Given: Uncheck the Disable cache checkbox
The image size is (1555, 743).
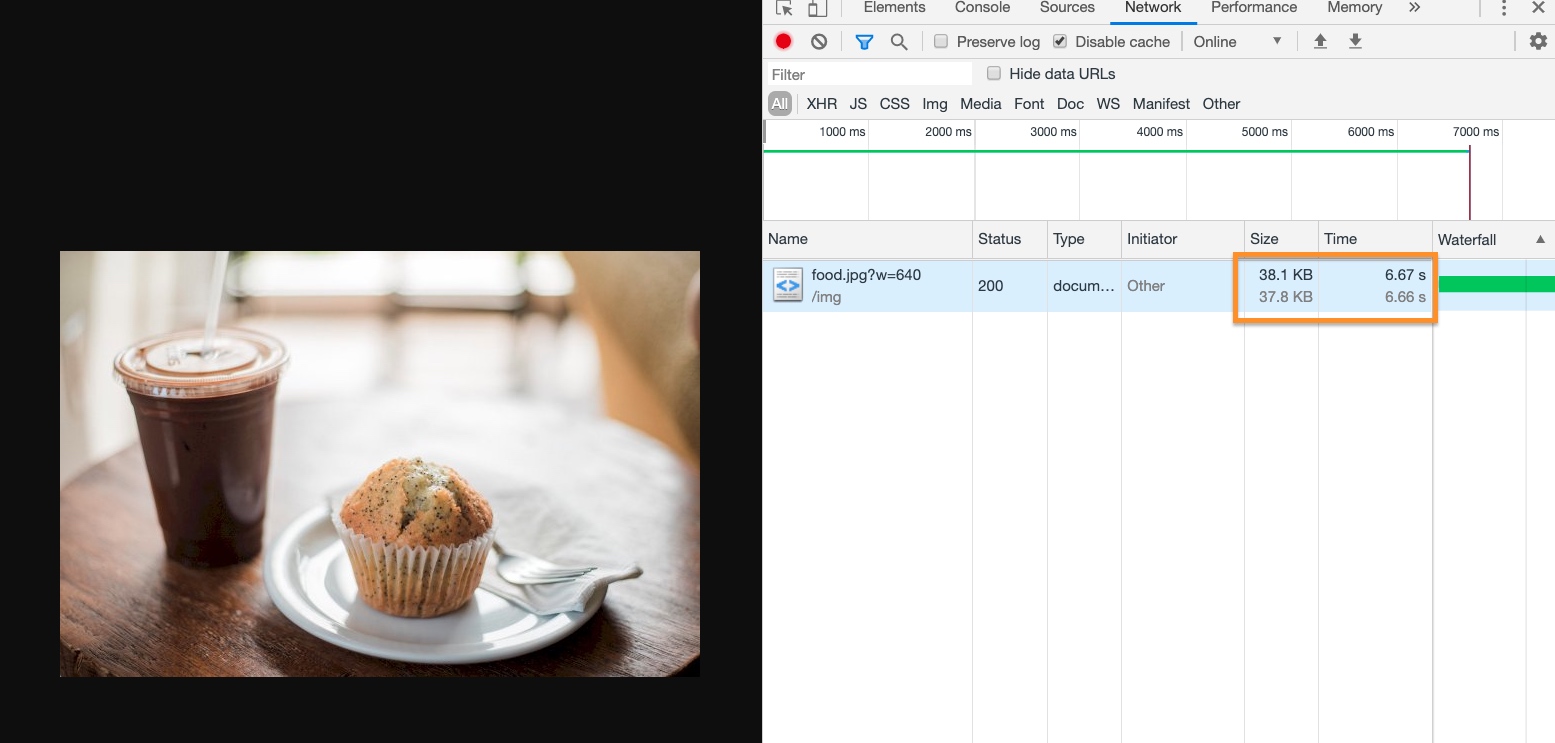Looking at the screenshot, I should tap(1060, 41).
